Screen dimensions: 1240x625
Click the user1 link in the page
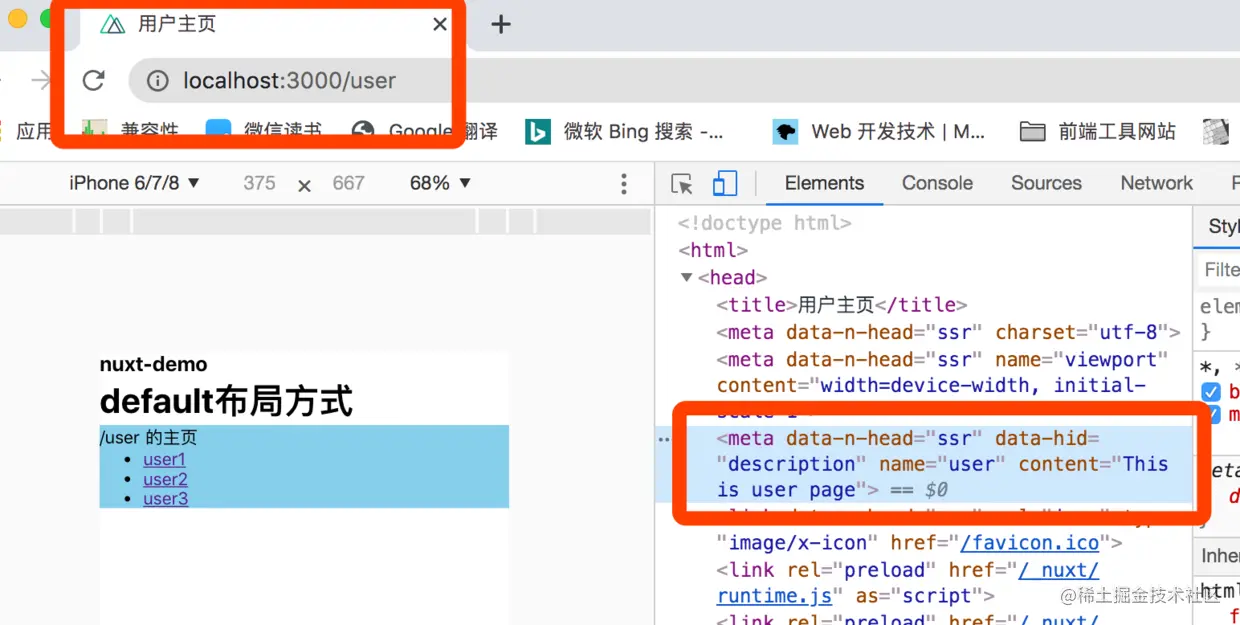[165, 460]
